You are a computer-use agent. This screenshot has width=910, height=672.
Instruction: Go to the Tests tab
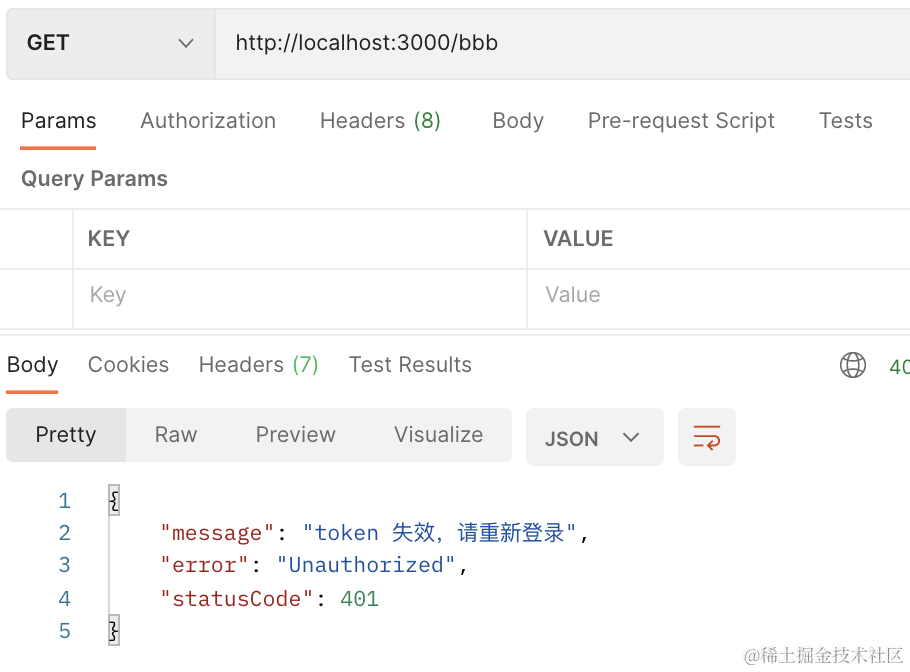click(845, 121)
